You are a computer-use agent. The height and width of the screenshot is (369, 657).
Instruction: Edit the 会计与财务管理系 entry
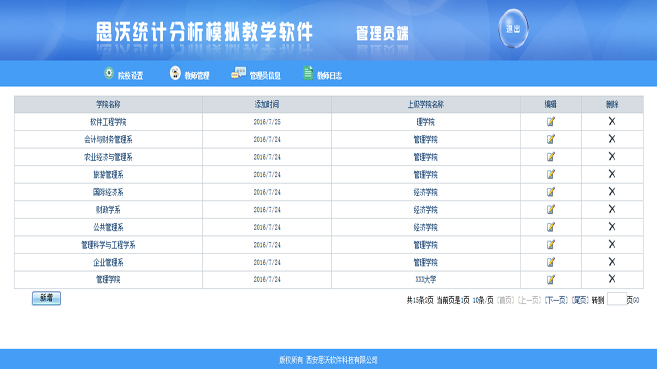pos(551,139)
